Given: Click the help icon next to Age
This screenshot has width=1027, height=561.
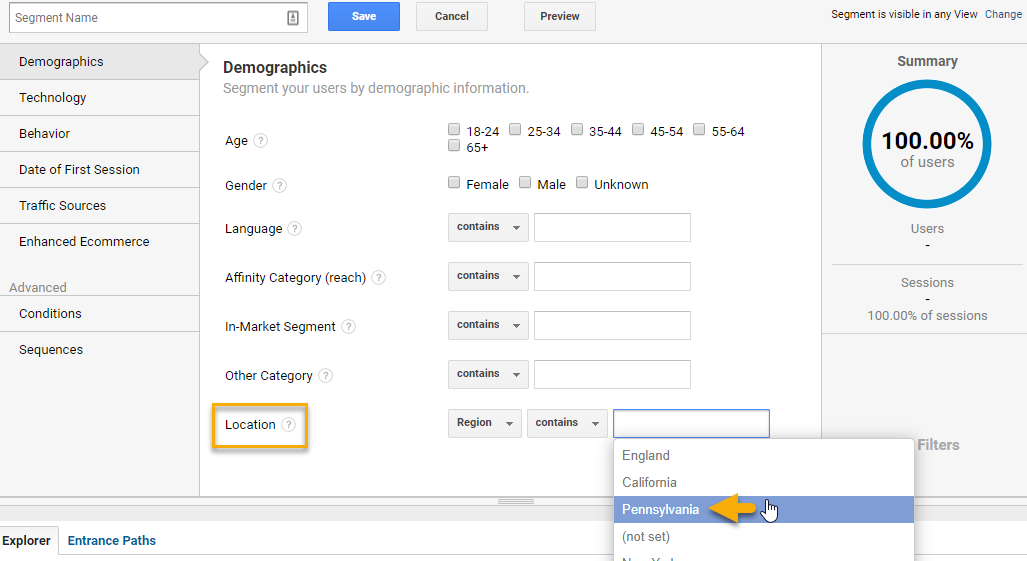Looking at the screenshot, I should [260, 141].
